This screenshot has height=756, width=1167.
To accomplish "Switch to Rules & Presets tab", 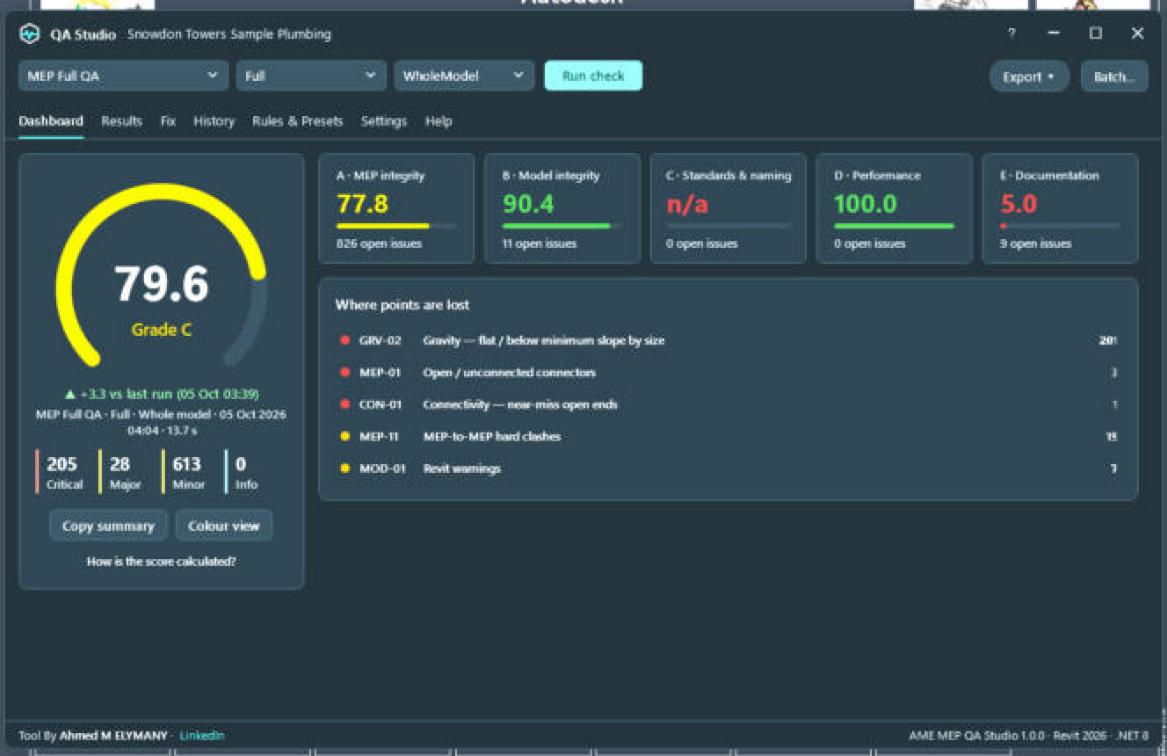I will tap(297, 121).
